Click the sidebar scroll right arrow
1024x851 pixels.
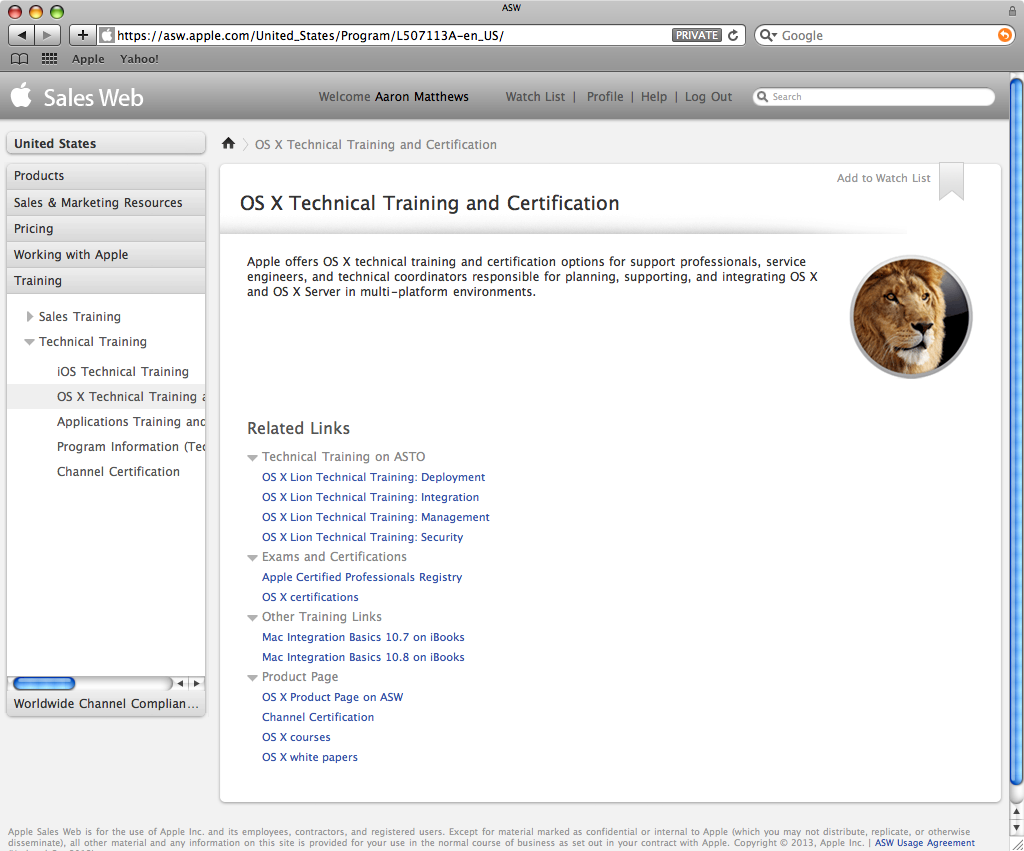coord(196,684)
